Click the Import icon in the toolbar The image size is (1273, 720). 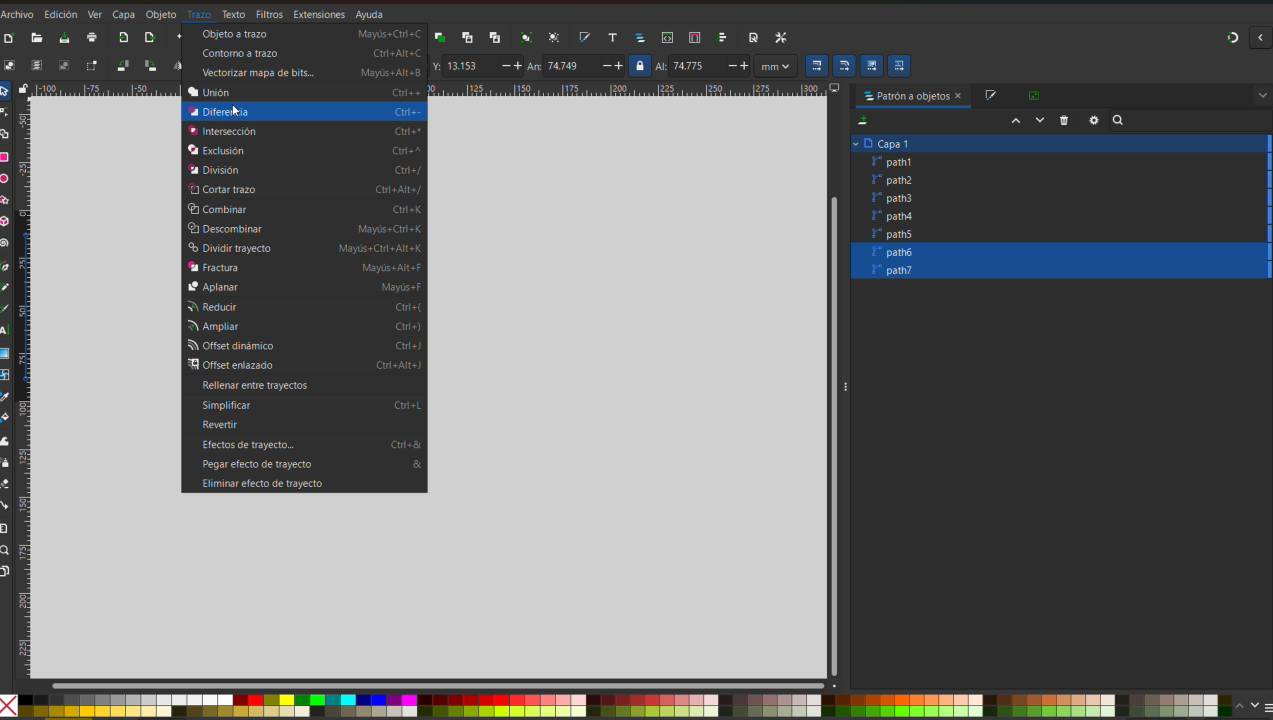coord(123,38)
